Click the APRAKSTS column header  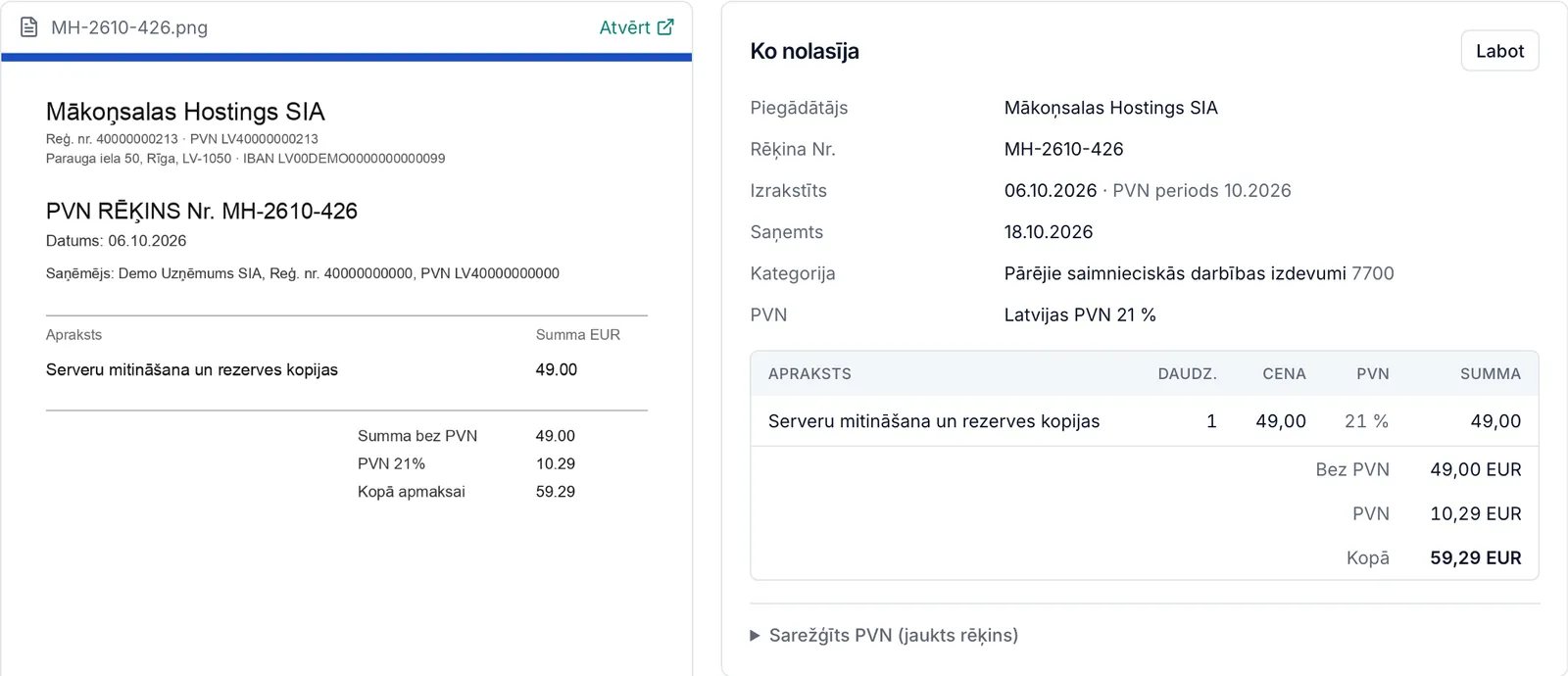(809, 373)
